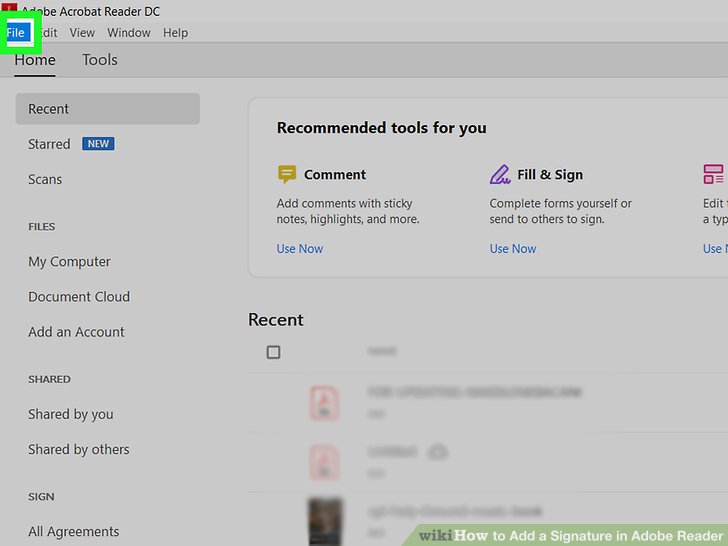Switch to the Home tab
Image resolution: width=728 pixels, height=546 pixels.
(35, 60)
